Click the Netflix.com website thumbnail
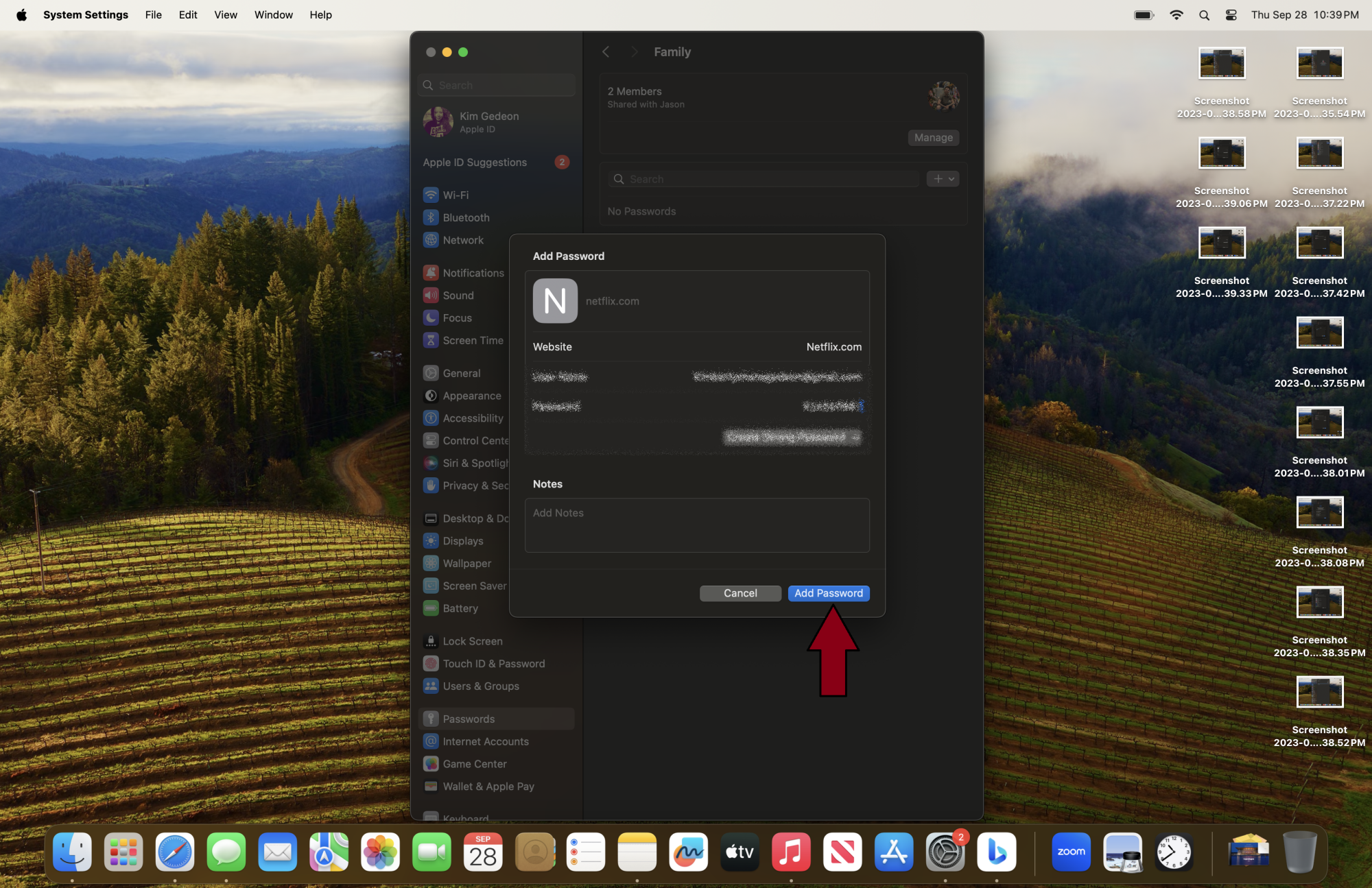 pos(555,300)
